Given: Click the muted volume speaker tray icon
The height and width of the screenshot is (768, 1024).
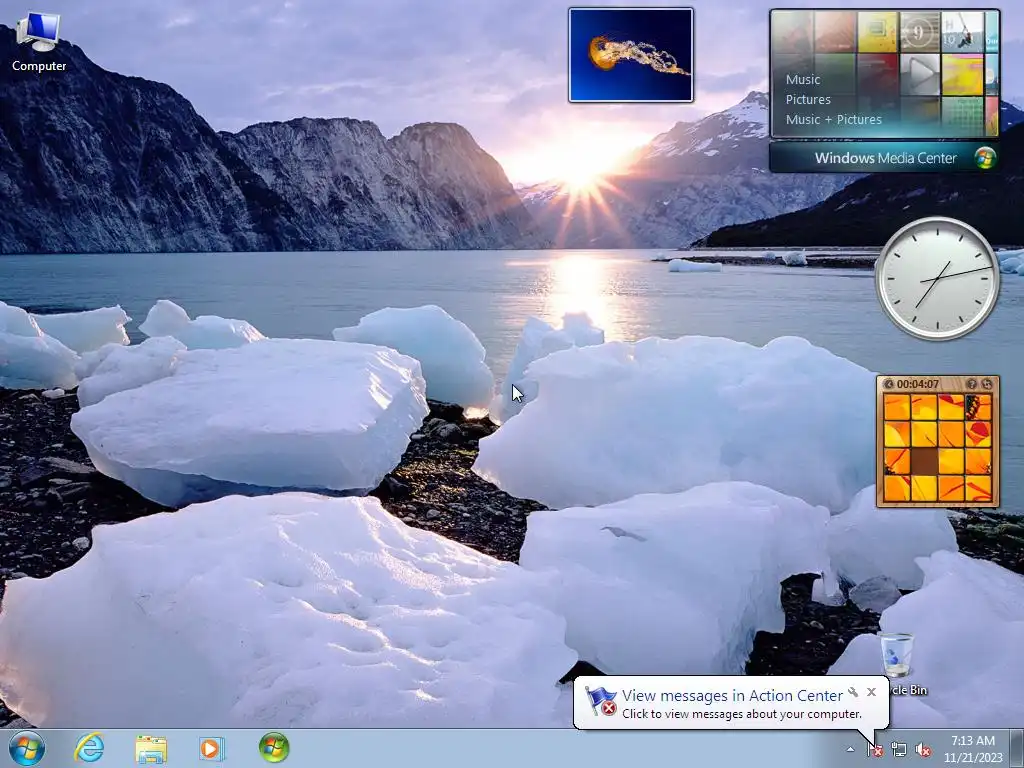Looking at the screenshot, I should (x=923, y=750).
